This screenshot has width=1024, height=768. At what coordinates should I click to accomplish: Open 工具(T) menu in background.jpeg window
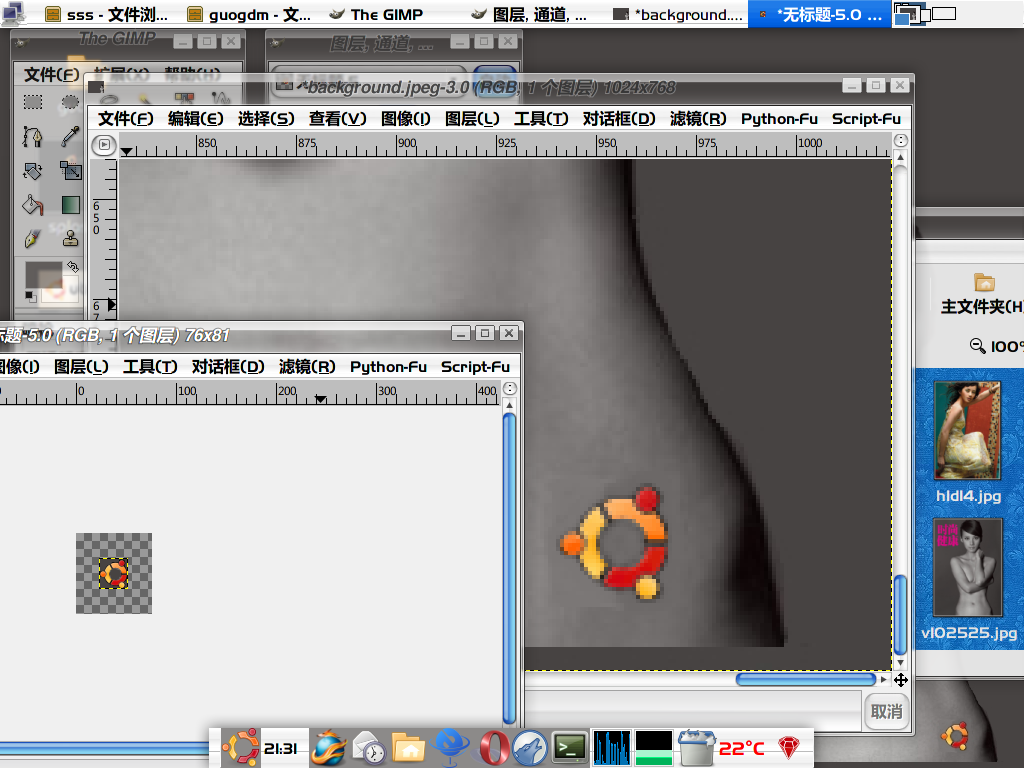coord(541,119)
